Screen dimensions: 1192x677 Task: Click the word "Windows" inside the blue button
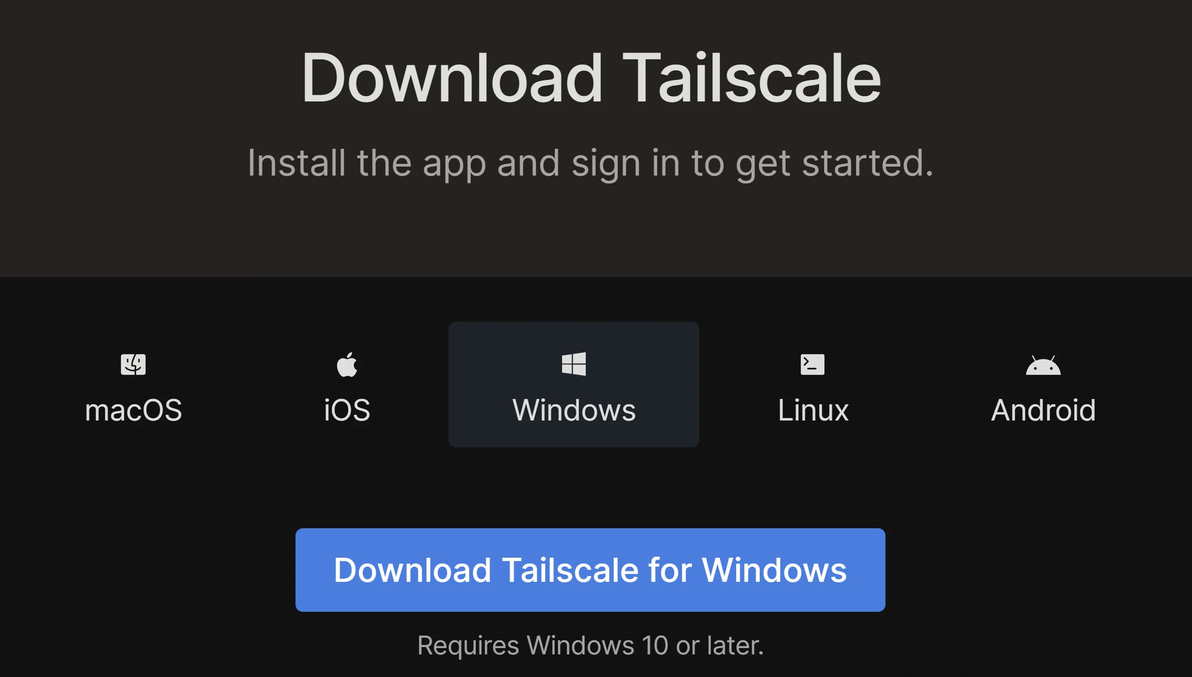(x=774, y=570)
